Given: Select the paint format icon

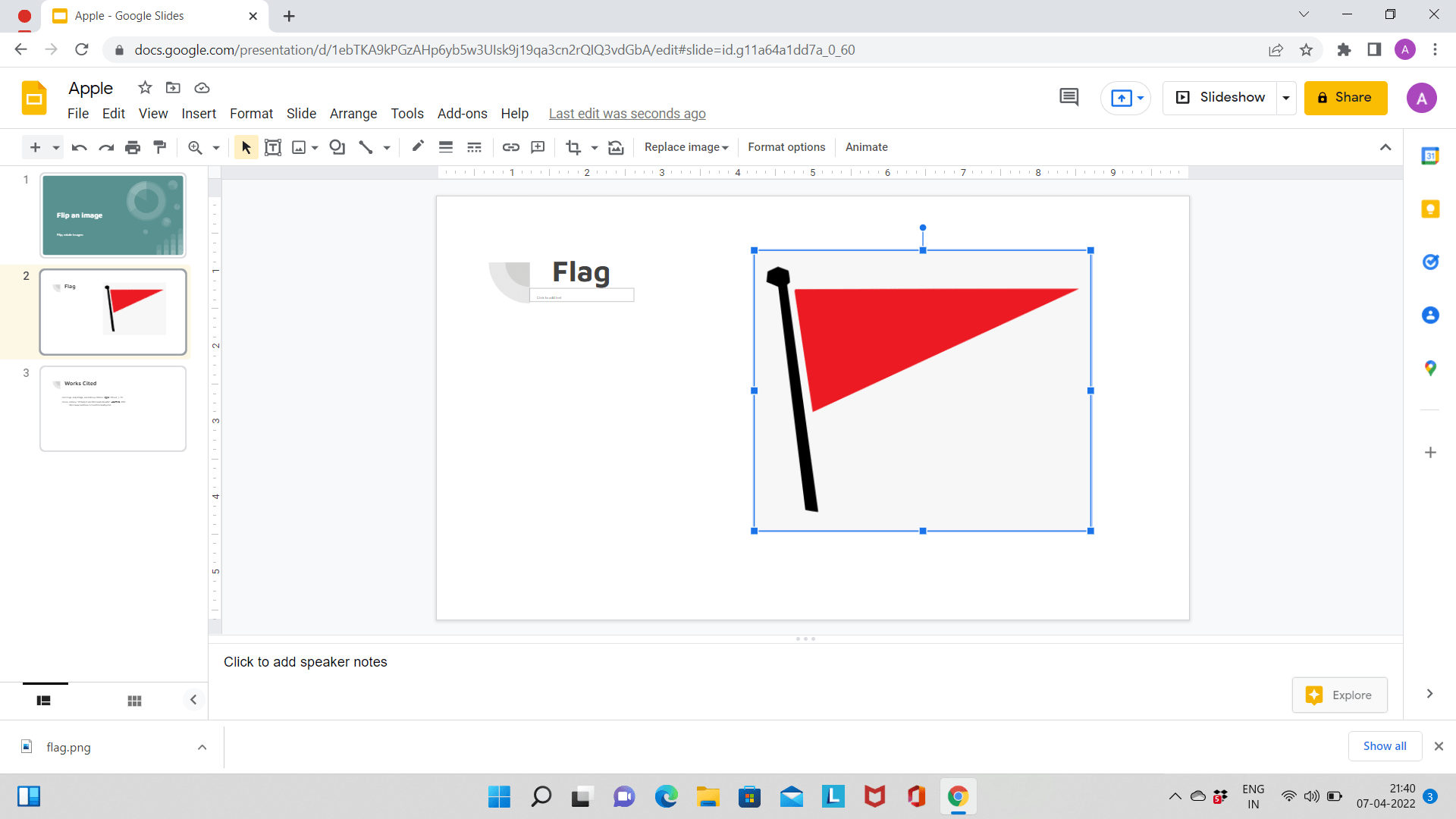Looking at the screenshot, I should point(159,147).
